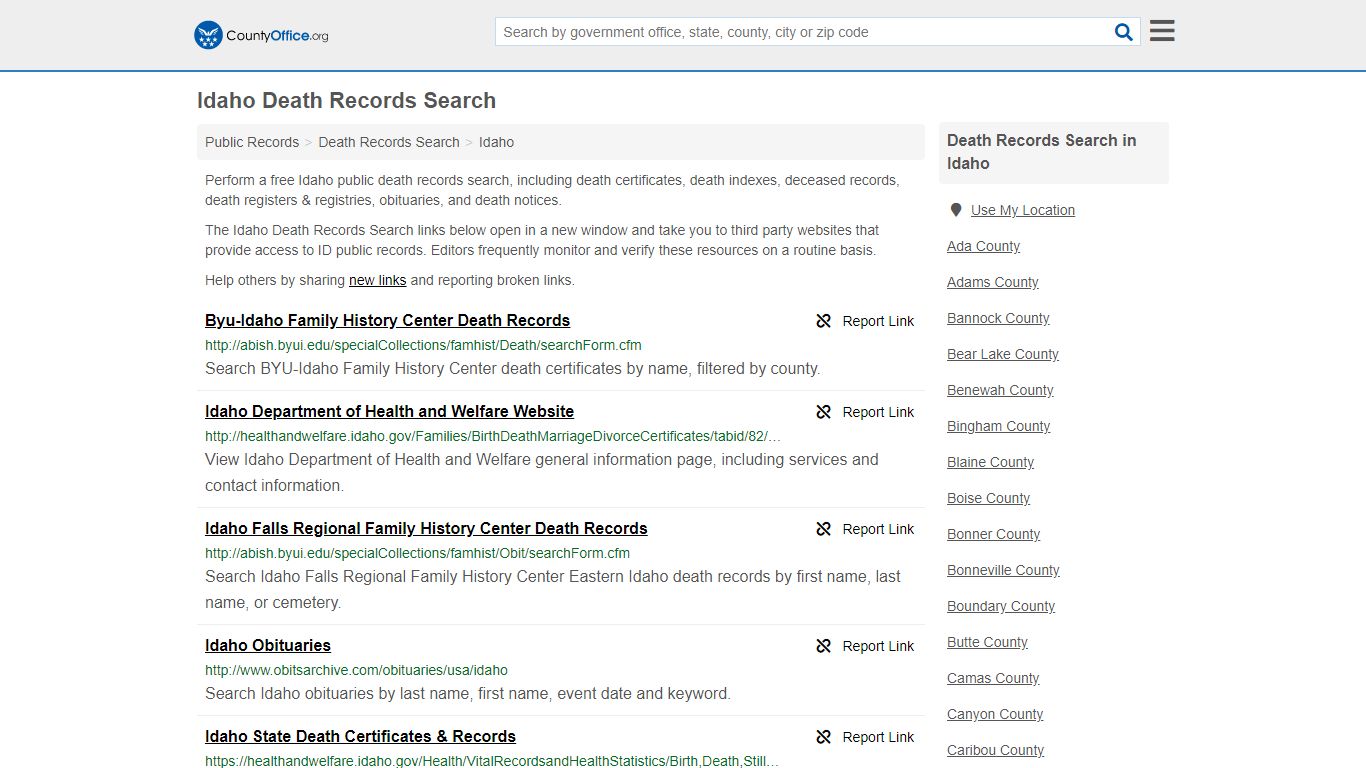Click broken link icon for Health and Welfare
This screenshot has height=768, width=1366.
pos(823,412)
